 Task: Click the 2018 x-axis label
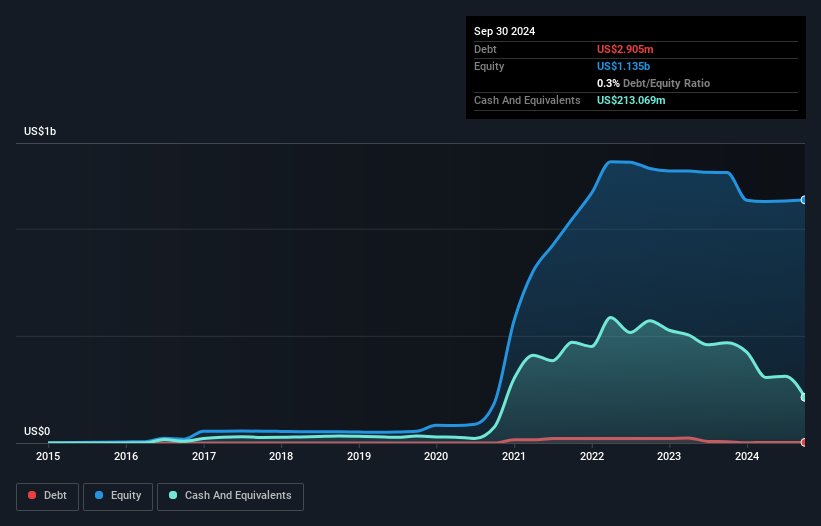click(x=281, y=456)
